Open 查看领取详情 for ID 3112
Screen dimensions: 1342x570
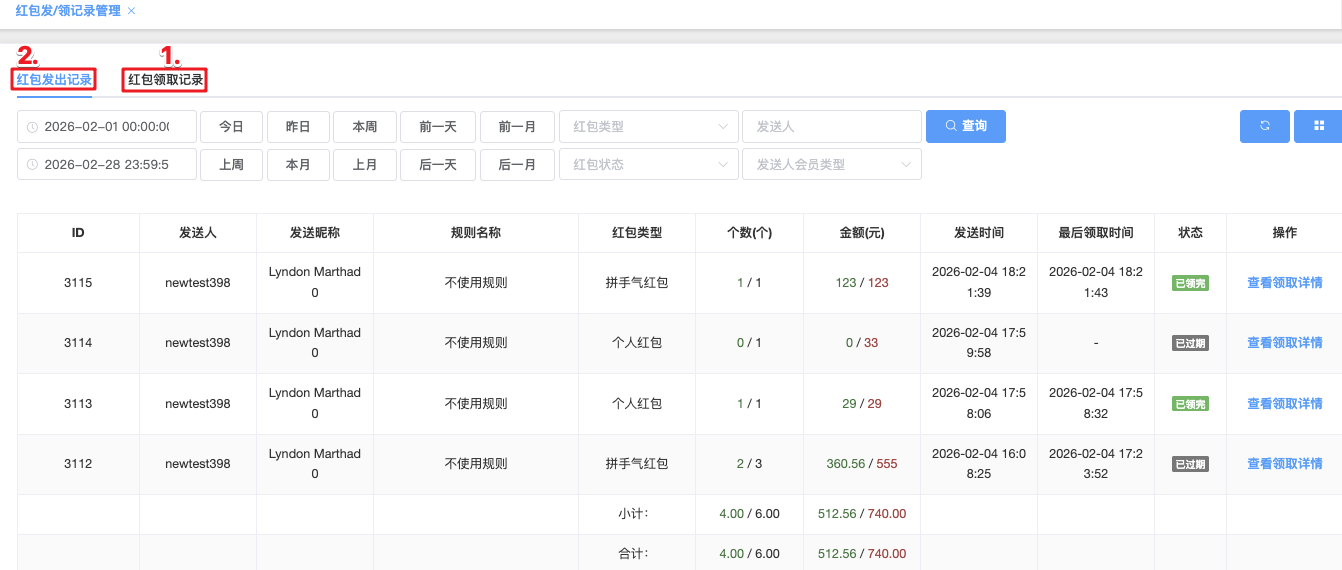tap(1284, 464)
